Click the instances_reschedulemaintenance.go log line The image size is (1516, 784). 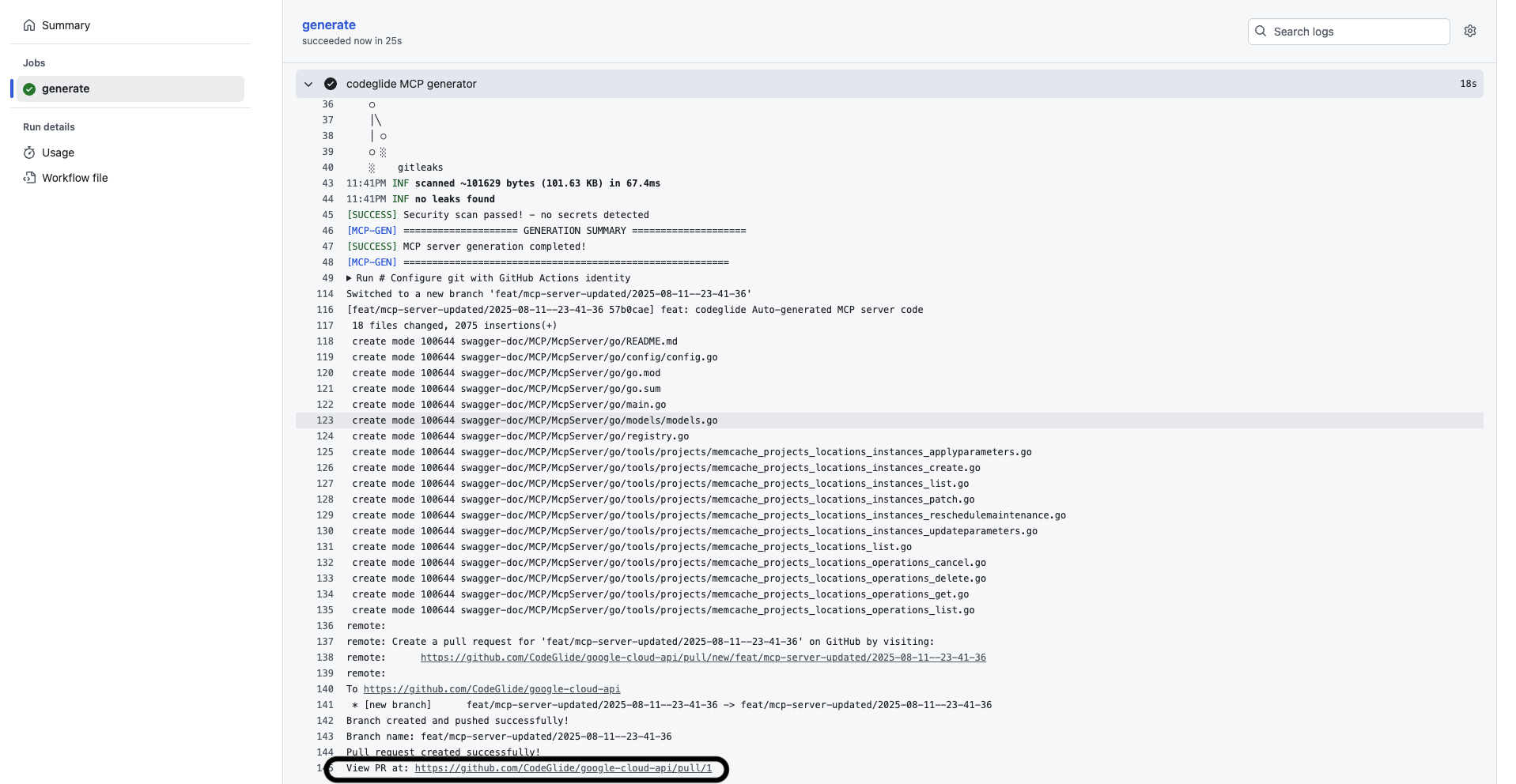tap(709, 515)
